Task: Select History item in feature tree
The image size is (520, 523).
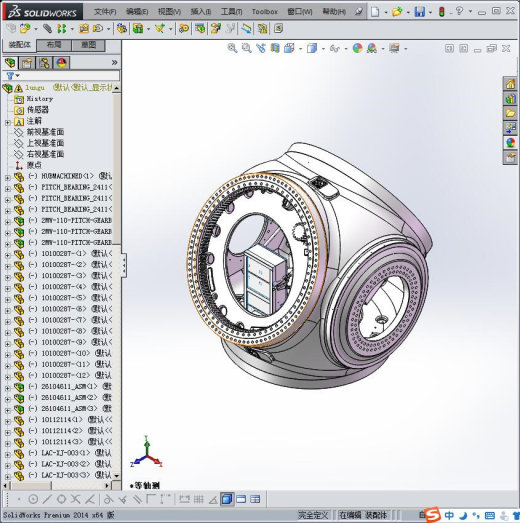Action: (40, 99)
